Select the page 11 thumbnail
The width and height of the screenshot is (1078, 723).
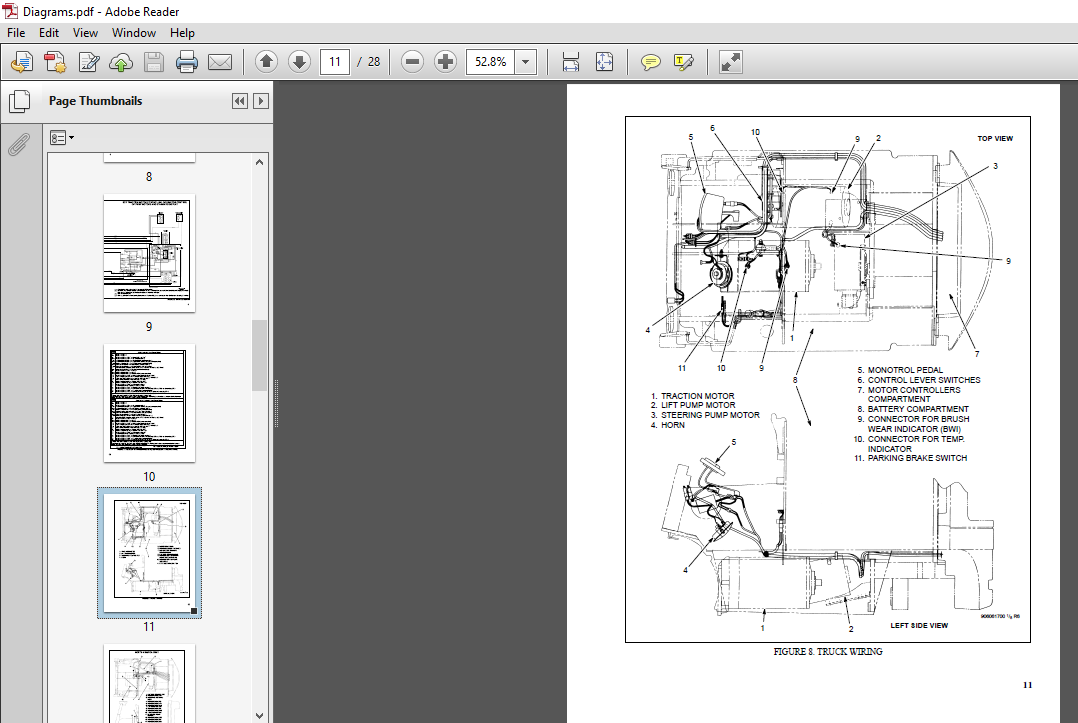coord(149,553)
